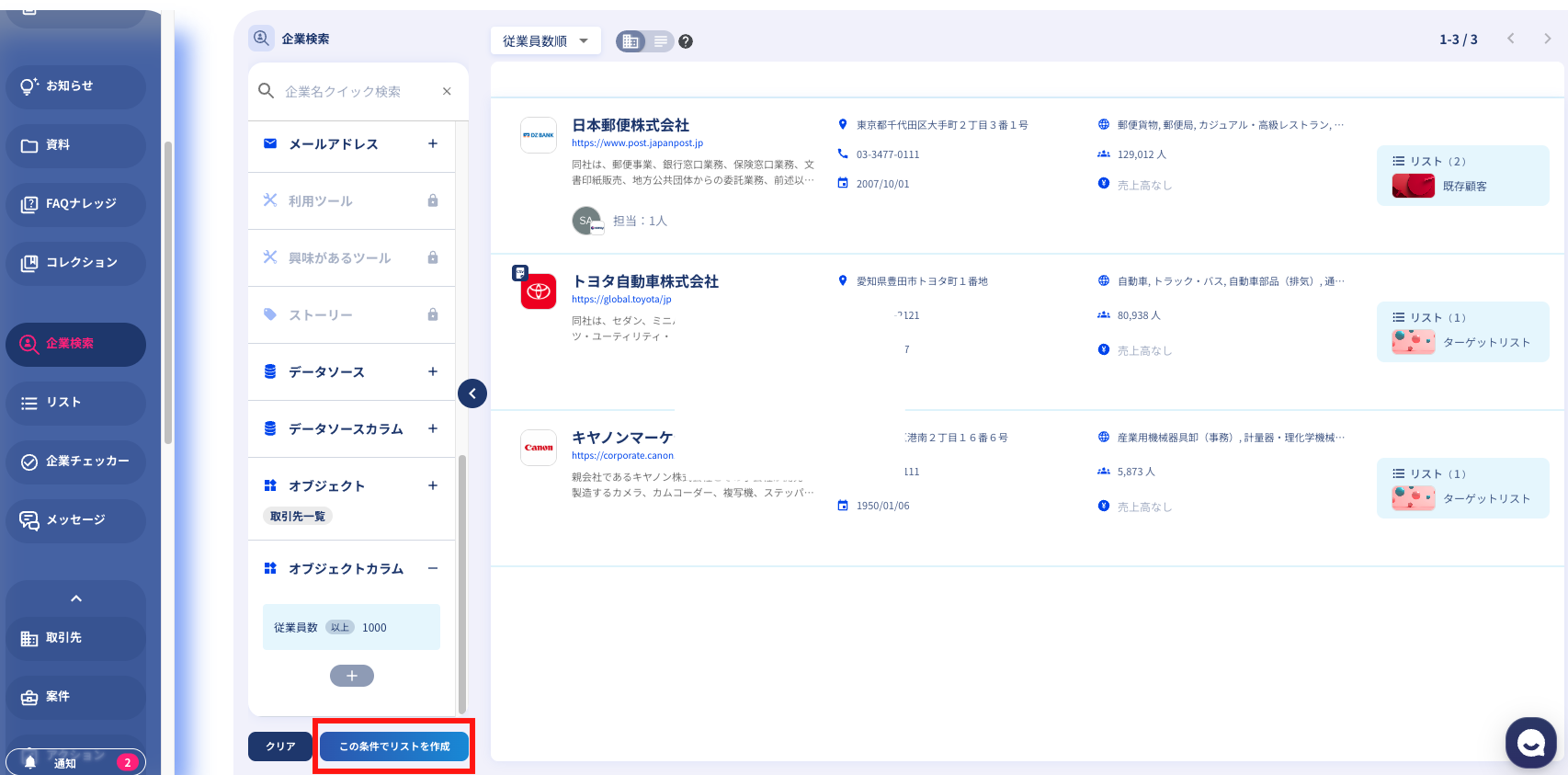Click the locked 利用ツール filter
This screenshot has width=1568, height=775.
pos(352,201)
